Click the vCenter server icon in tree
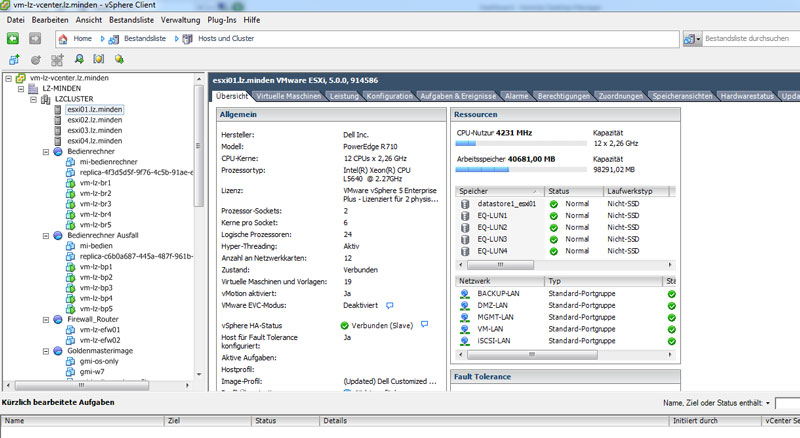This screenshot has width=800, height=438. coord(20,78)
